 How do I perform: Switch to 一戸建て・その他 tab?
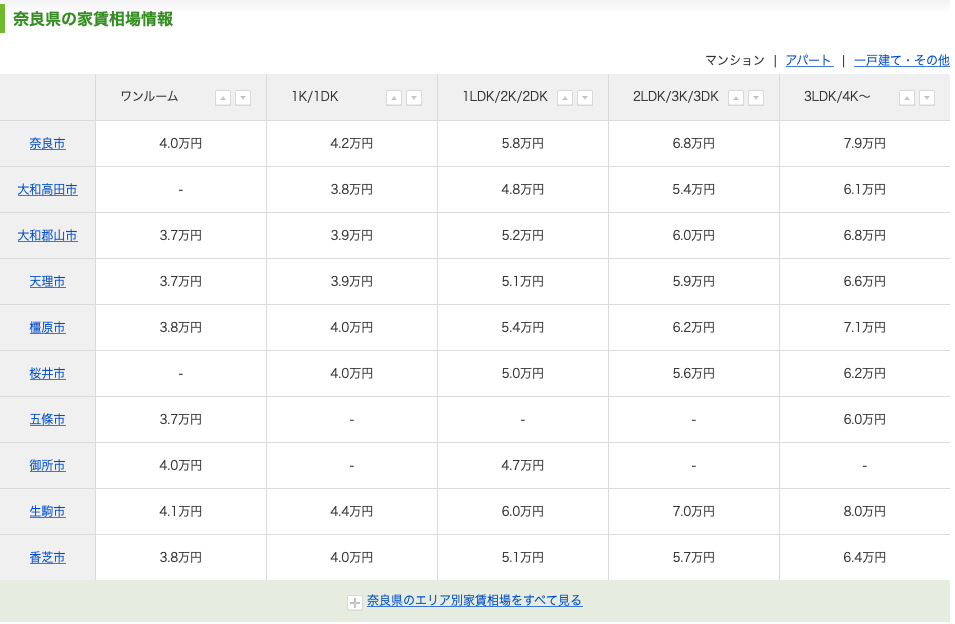902,60
